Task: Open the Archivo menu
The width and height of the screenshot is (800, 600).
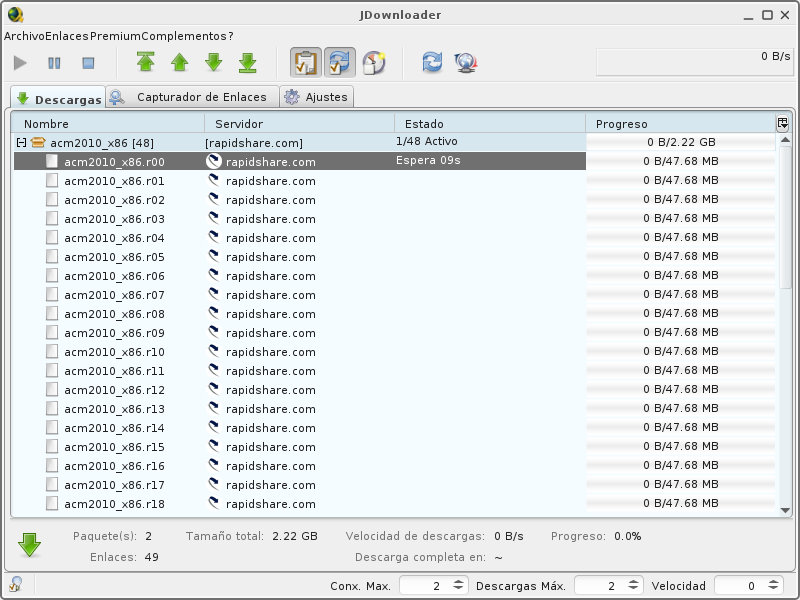Action: [x=24, y=36]
